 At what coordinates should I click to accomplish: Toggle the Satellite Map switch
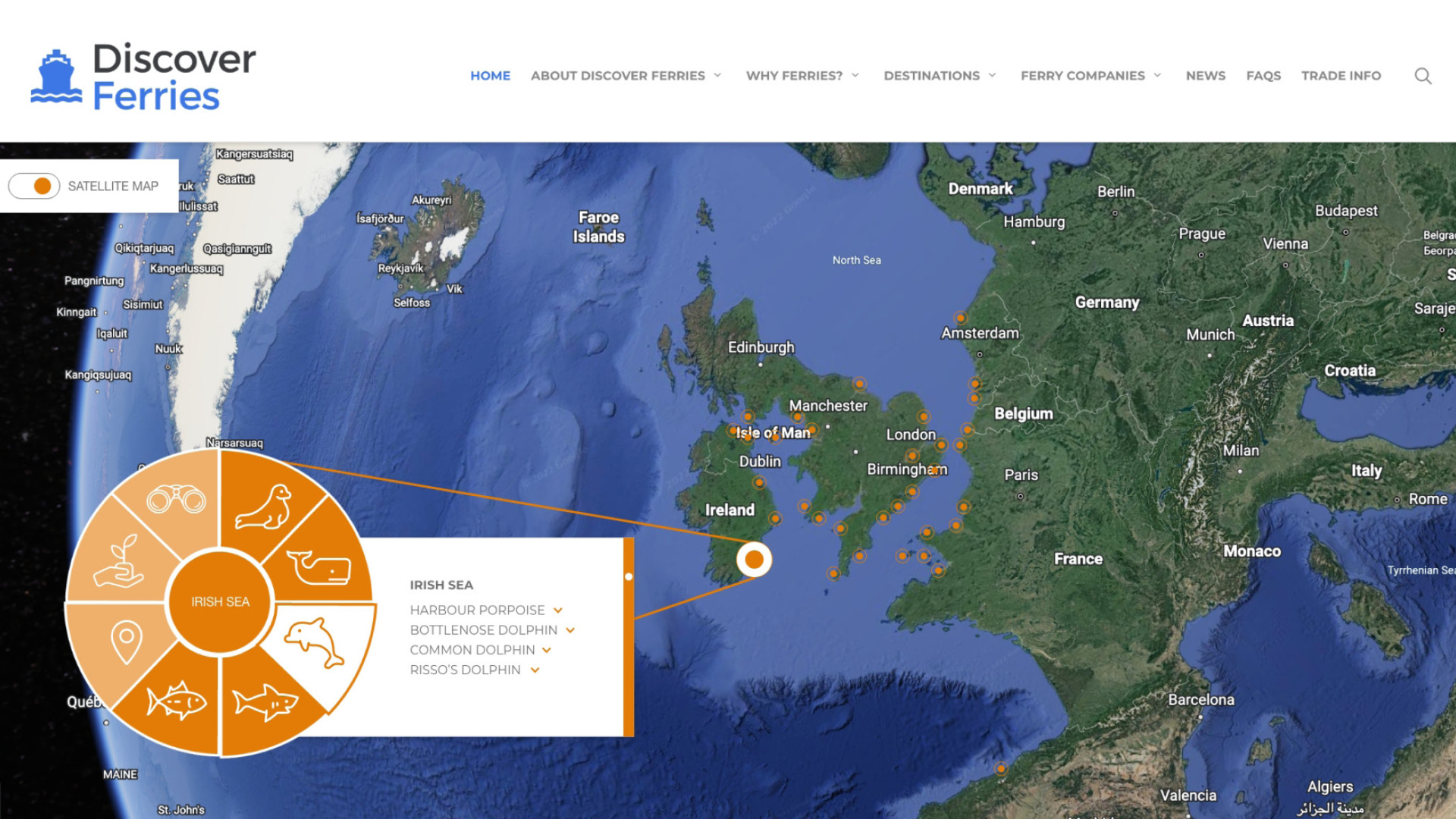pyautogui.click(x=35, y=186)
